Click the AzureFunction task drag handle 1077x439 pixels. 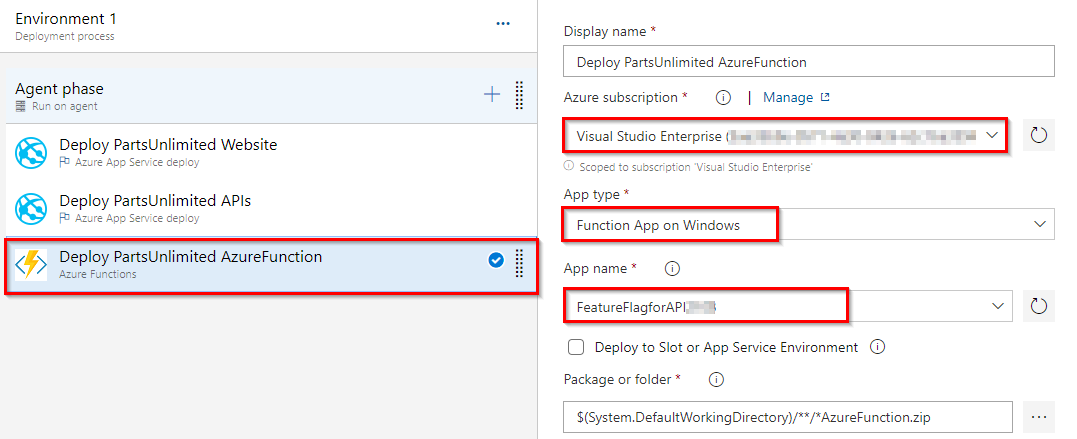tap(519, 263)
